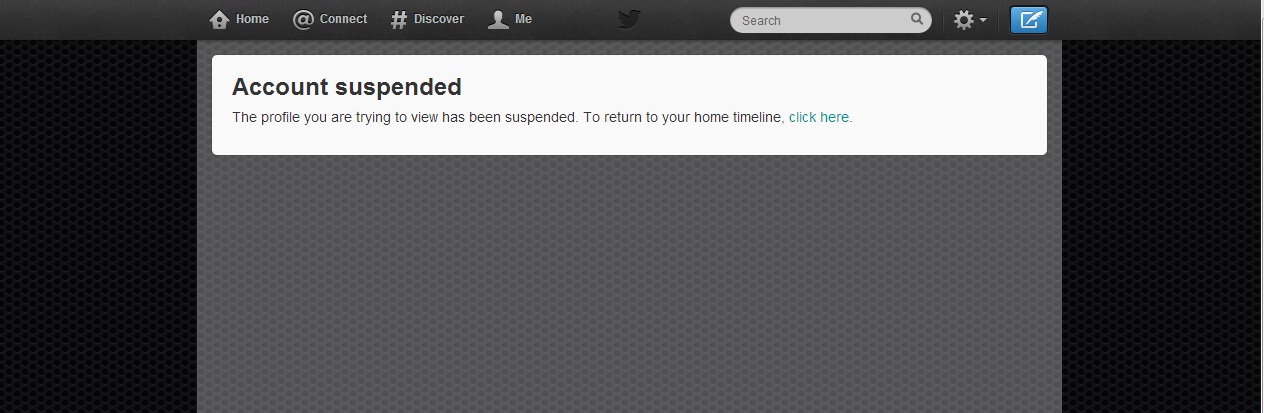Follow the "click here" link
This screenshot has height=413, width=1264.
820,117
